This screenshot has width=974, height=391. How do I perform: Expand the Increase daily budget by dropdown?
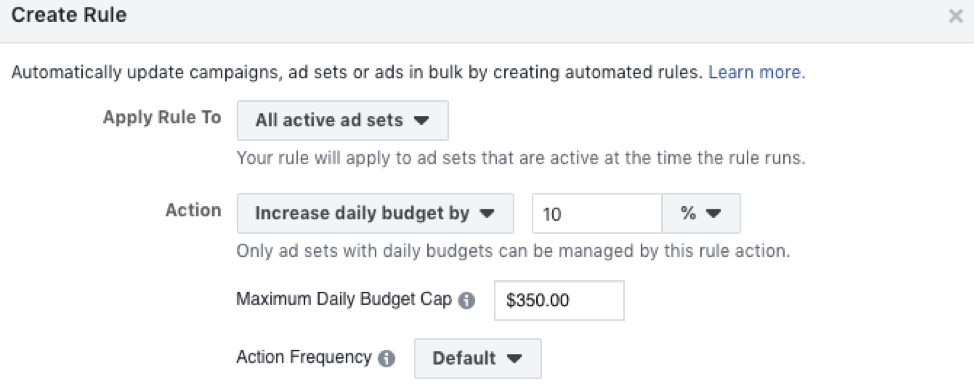[x=375, y=213]
